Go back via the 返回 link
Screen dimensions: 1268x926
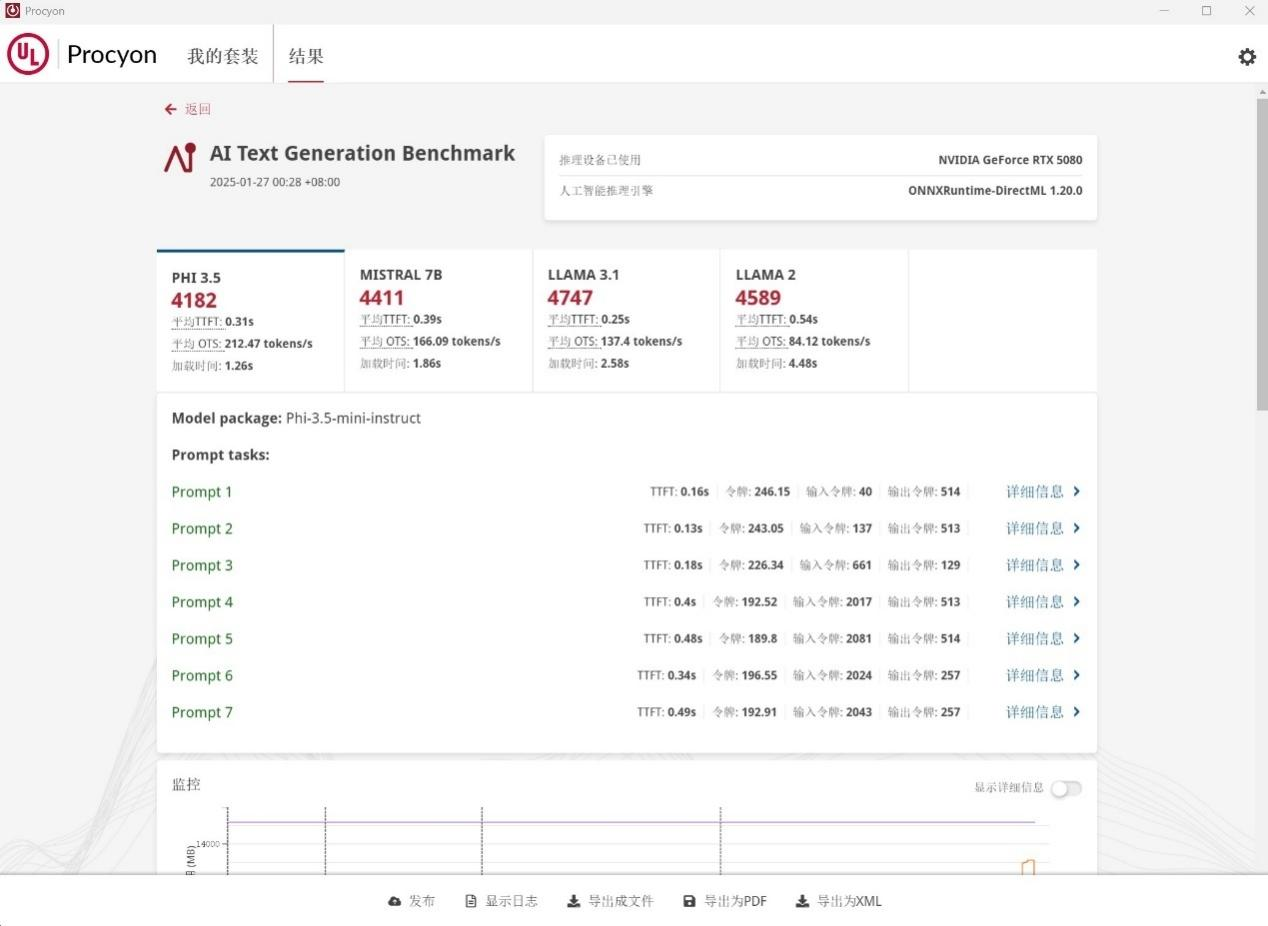point(198,109)
